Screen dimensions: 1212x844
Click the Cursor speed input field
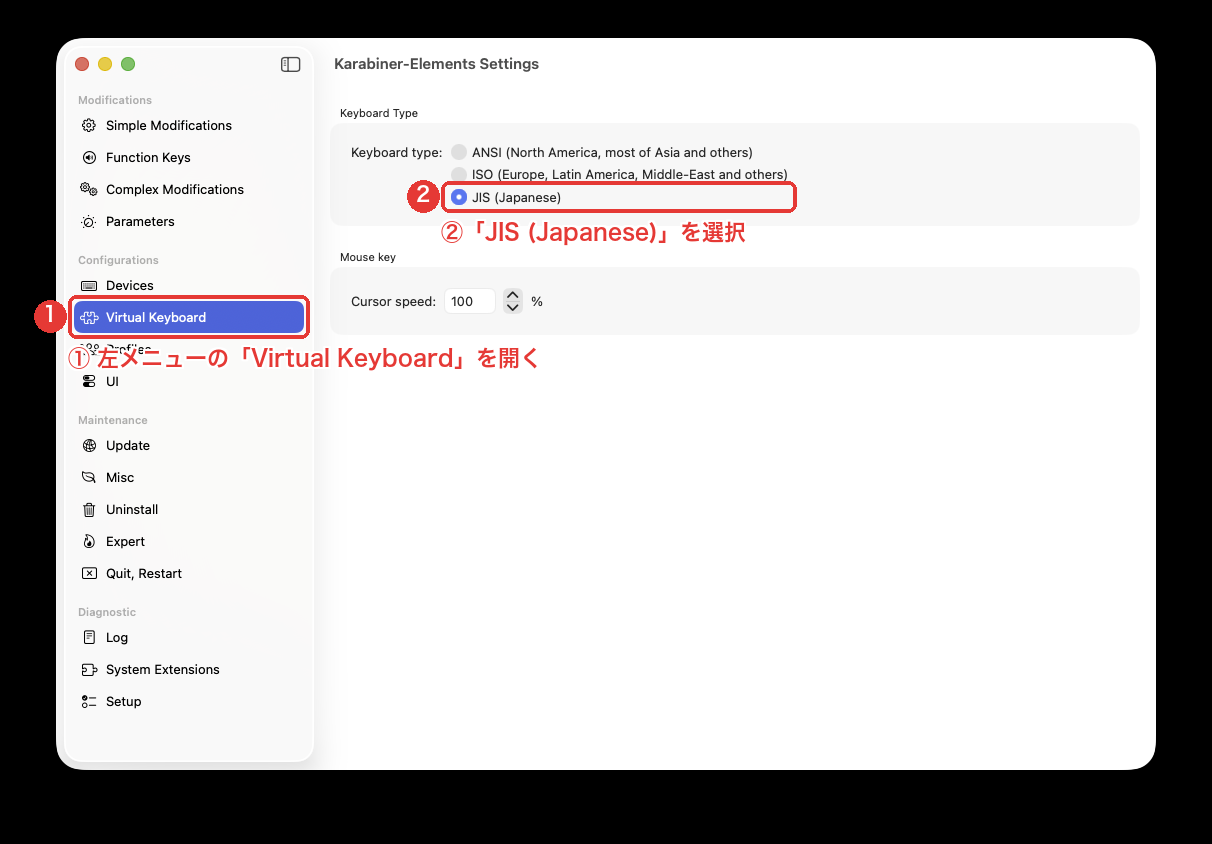(470, 301)
